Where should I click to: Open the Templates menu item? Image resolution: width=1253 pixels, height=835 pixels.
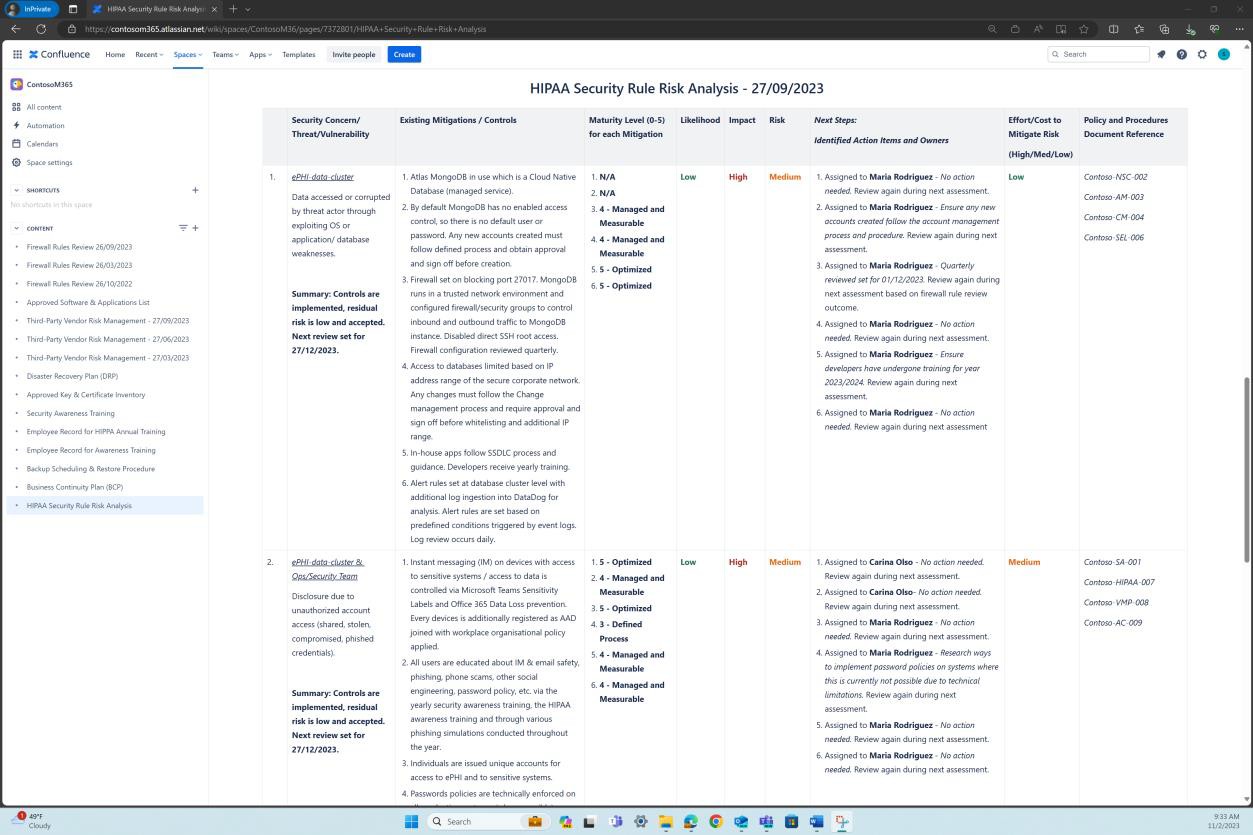click(x=298, y=55)
